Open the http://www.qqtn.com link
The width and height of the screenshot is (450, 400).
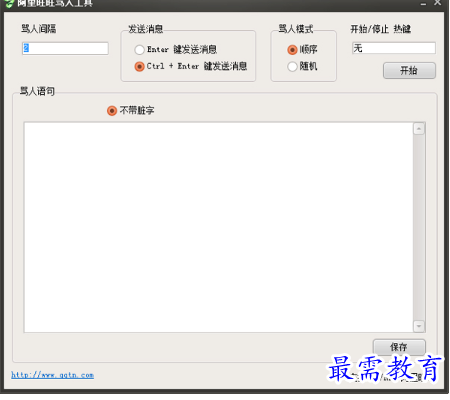(53, 375)
